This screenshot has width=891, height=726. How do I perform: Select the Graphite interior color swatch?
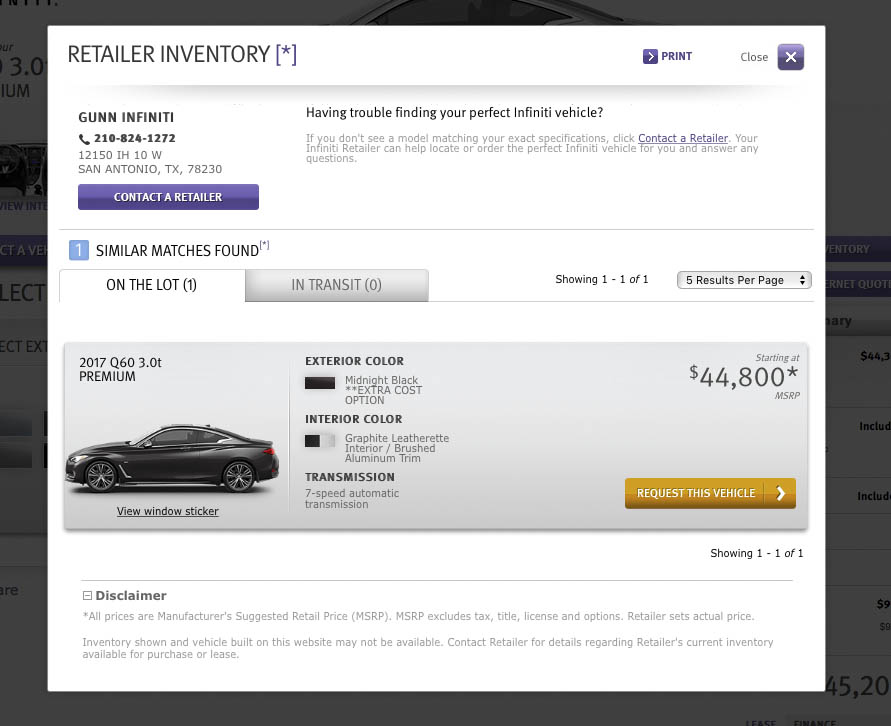pos(319,441)
